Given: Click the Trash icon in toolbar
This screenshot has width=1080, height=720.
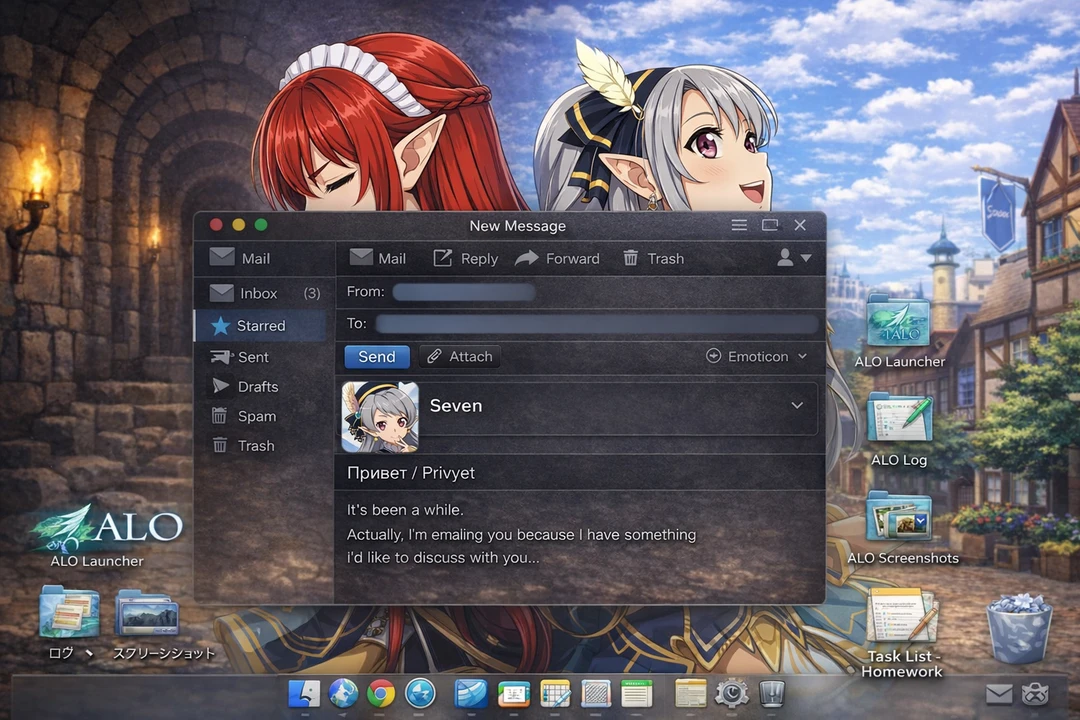Looking at the screenshot, I should [x=631, y=258].
